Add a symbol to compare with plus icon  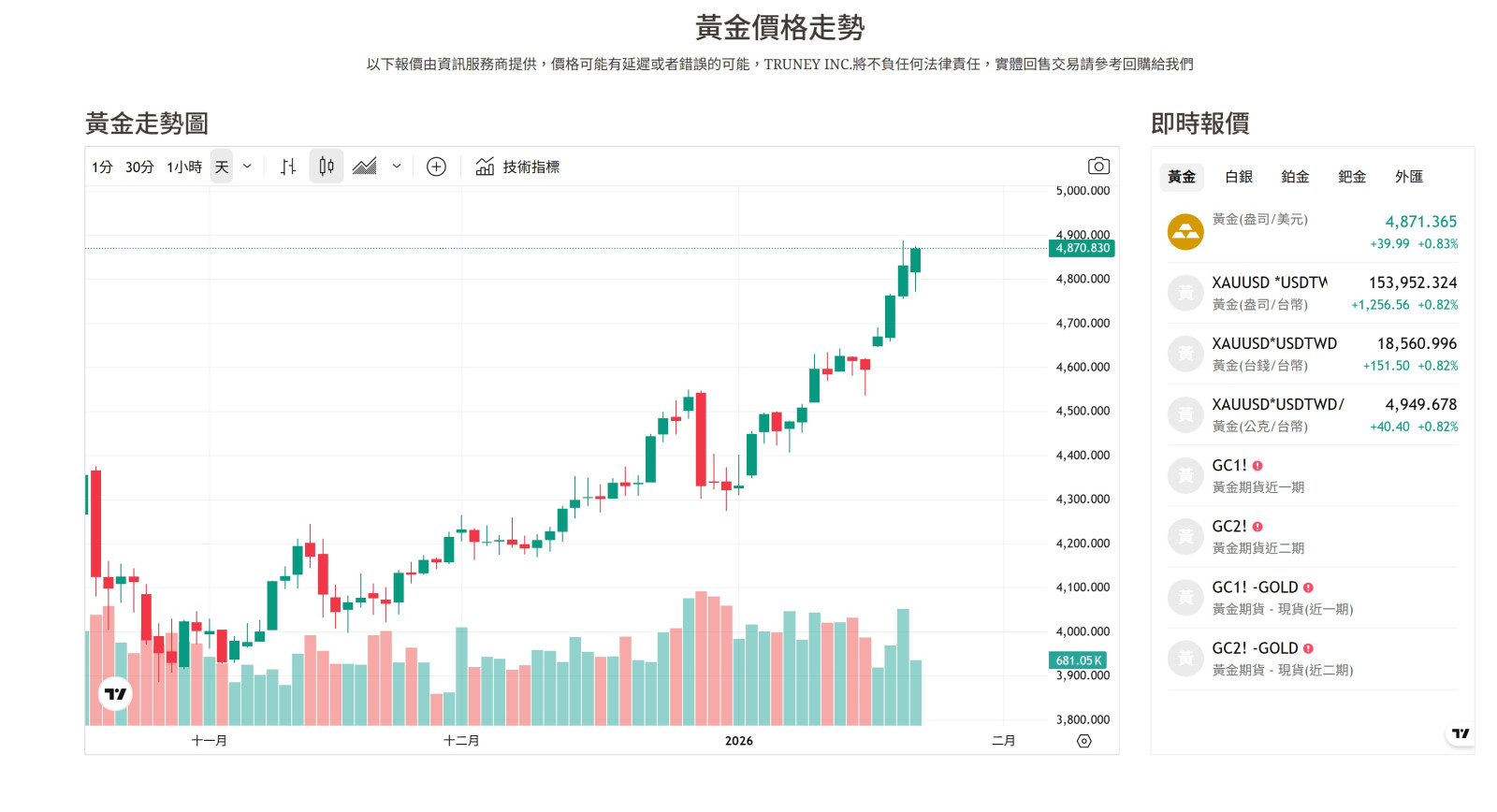(436, 167)
